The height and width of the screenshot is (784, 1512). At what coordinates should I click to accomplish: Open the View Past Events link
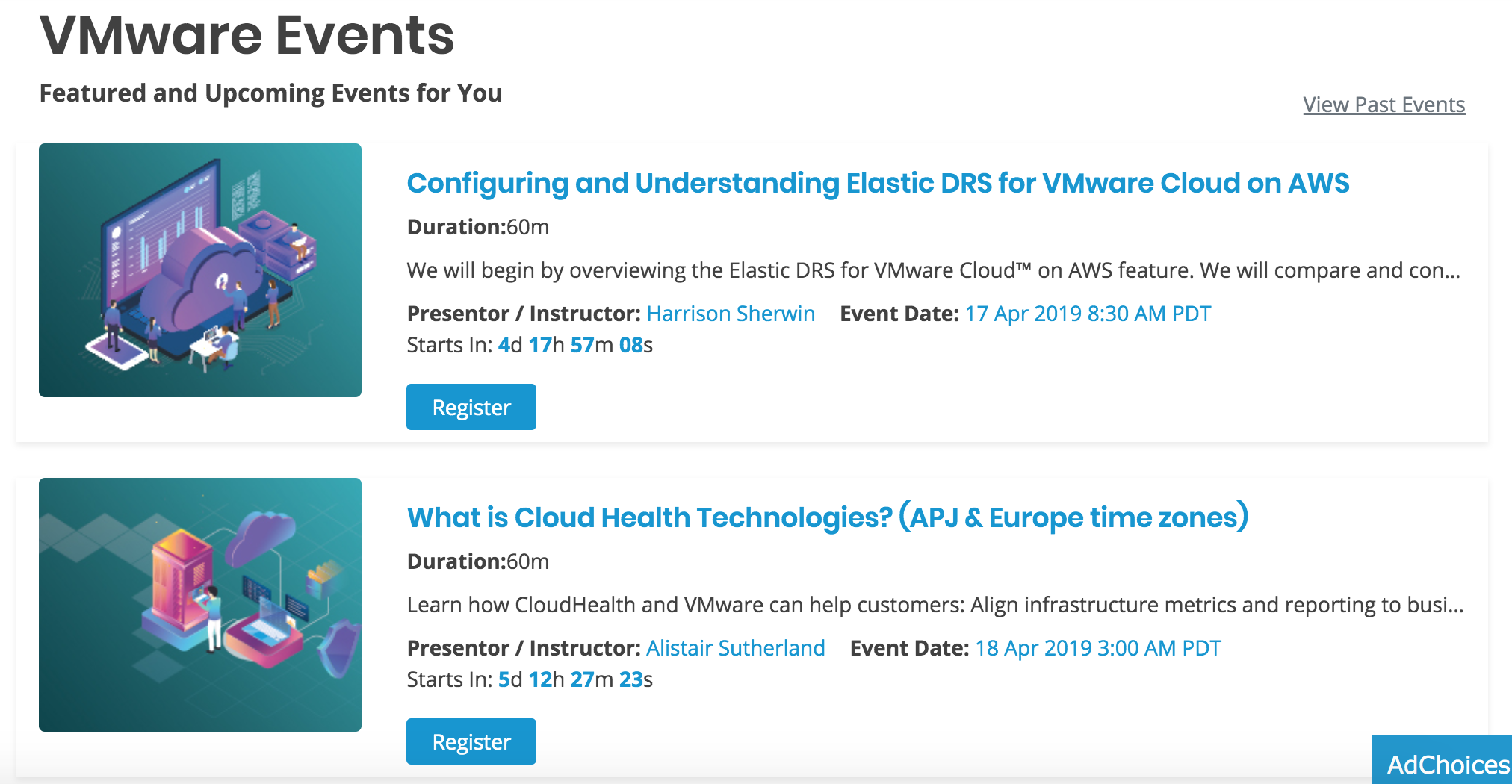coord(1384,105)
